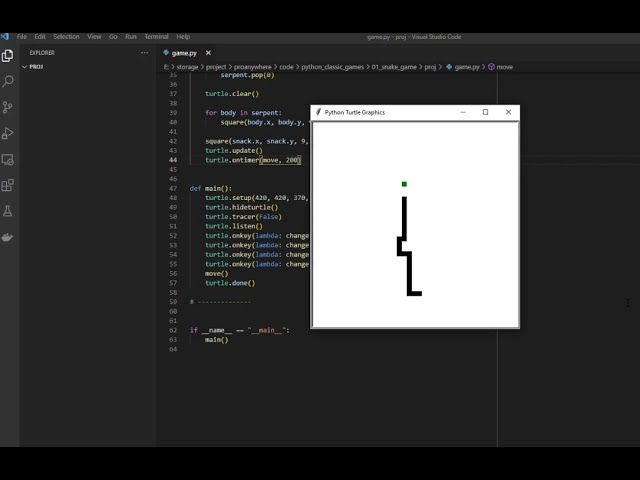
Task: Open the View menu
Action: pos(94,37)
